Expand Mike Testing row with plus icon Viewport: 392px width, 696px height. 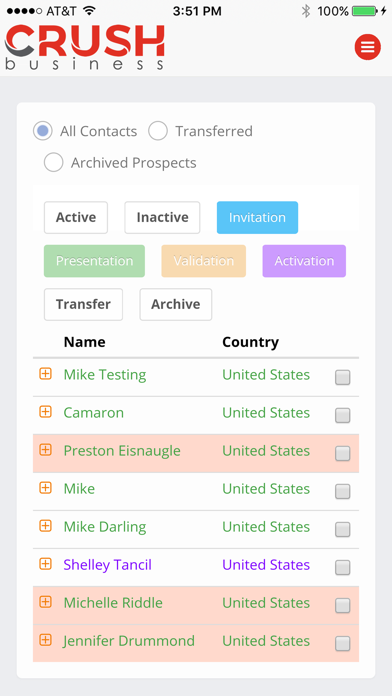pyautogui.click(x=45, y=374)
